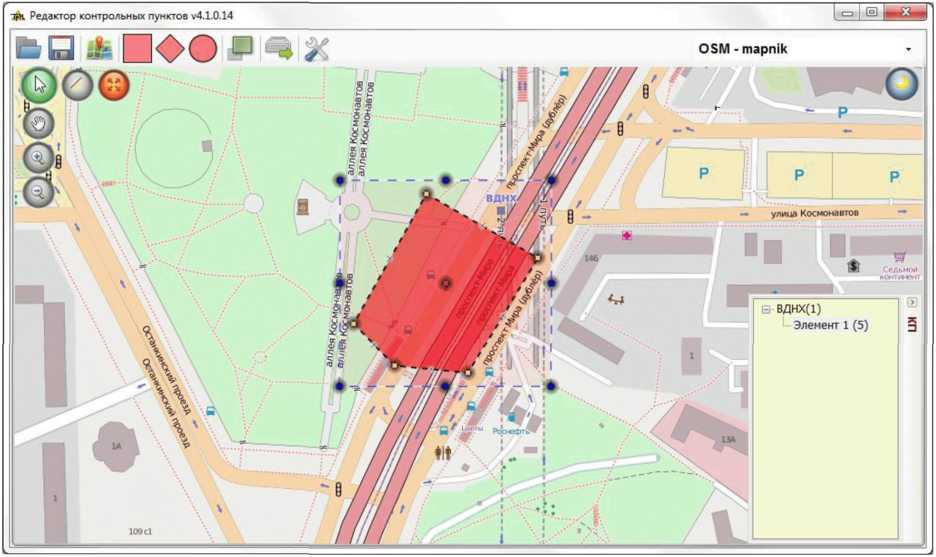
Task: Activate the hand pan tool
Action: tap(39, 124)
